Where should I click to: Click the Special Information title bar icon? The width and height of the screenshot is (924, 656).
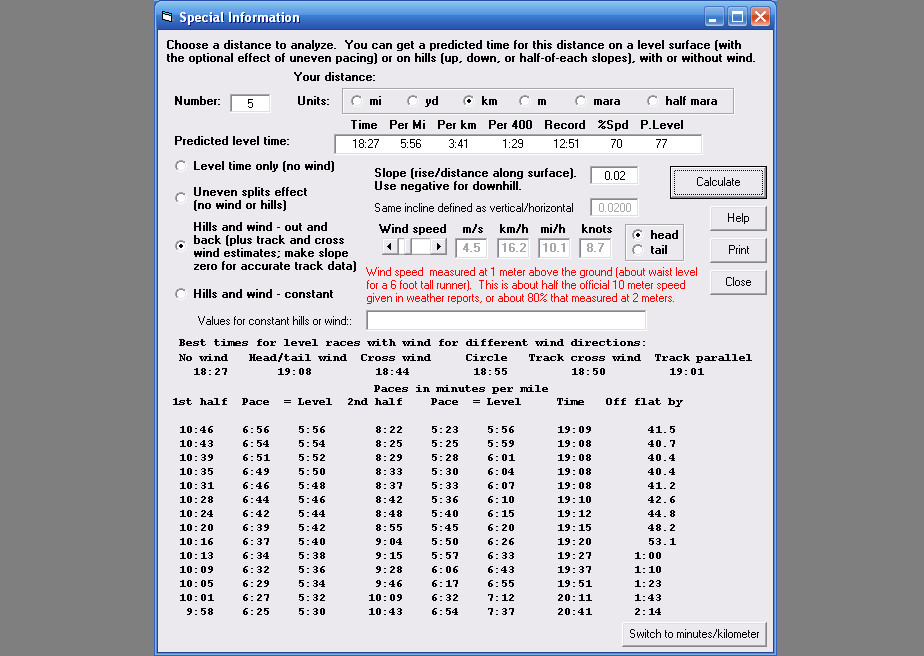[x=167, y=17]
